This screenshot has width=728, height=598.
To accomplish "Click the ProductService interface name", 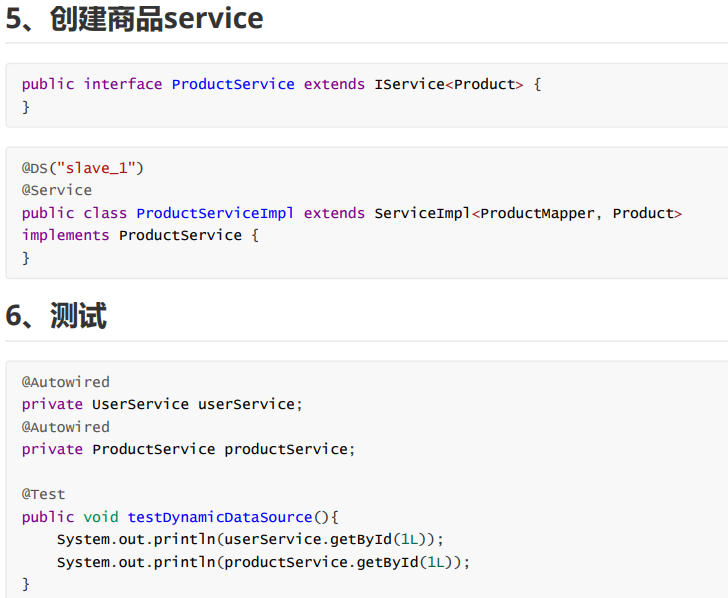I will click(x=233, y=84).
